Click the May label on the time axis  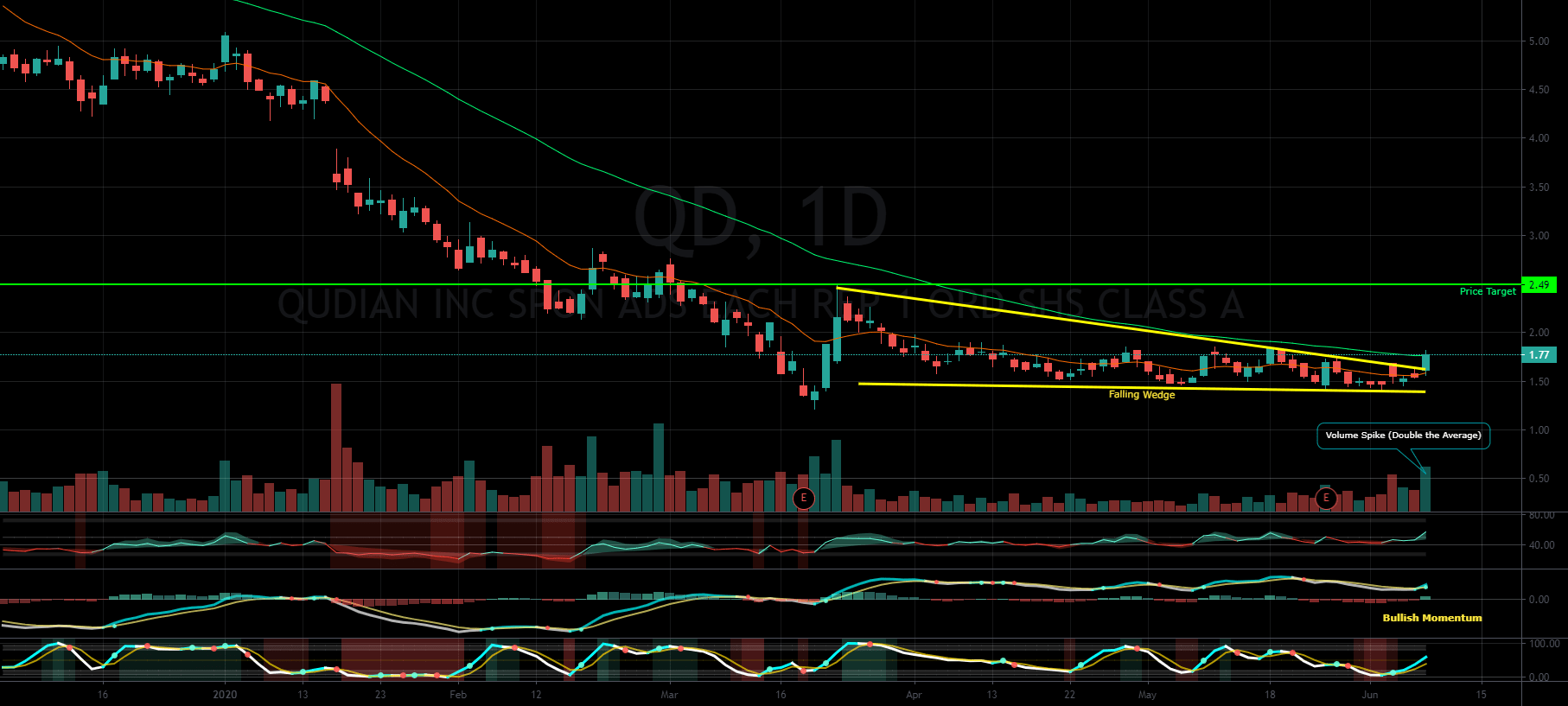1147,695
